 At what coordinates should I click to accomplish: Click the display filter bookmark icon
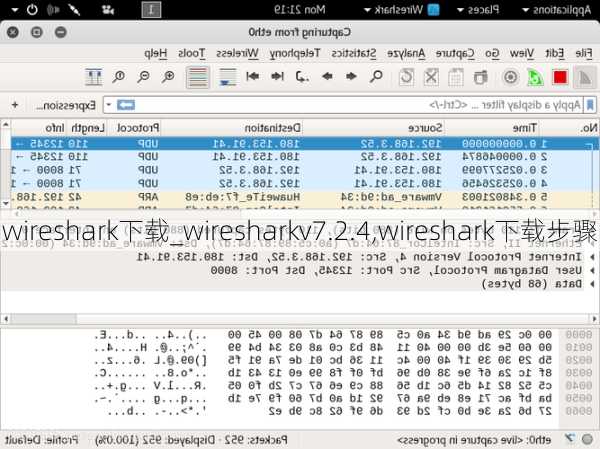coord(590,105)
